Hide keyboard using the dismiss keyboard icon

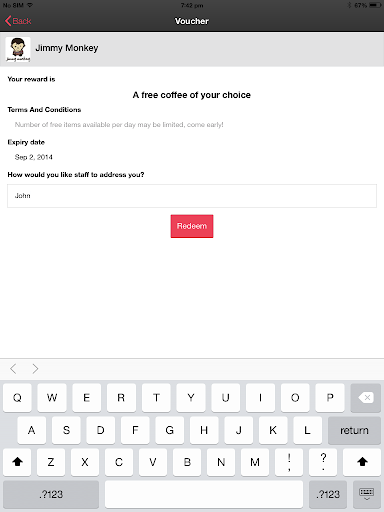(366, 494)
